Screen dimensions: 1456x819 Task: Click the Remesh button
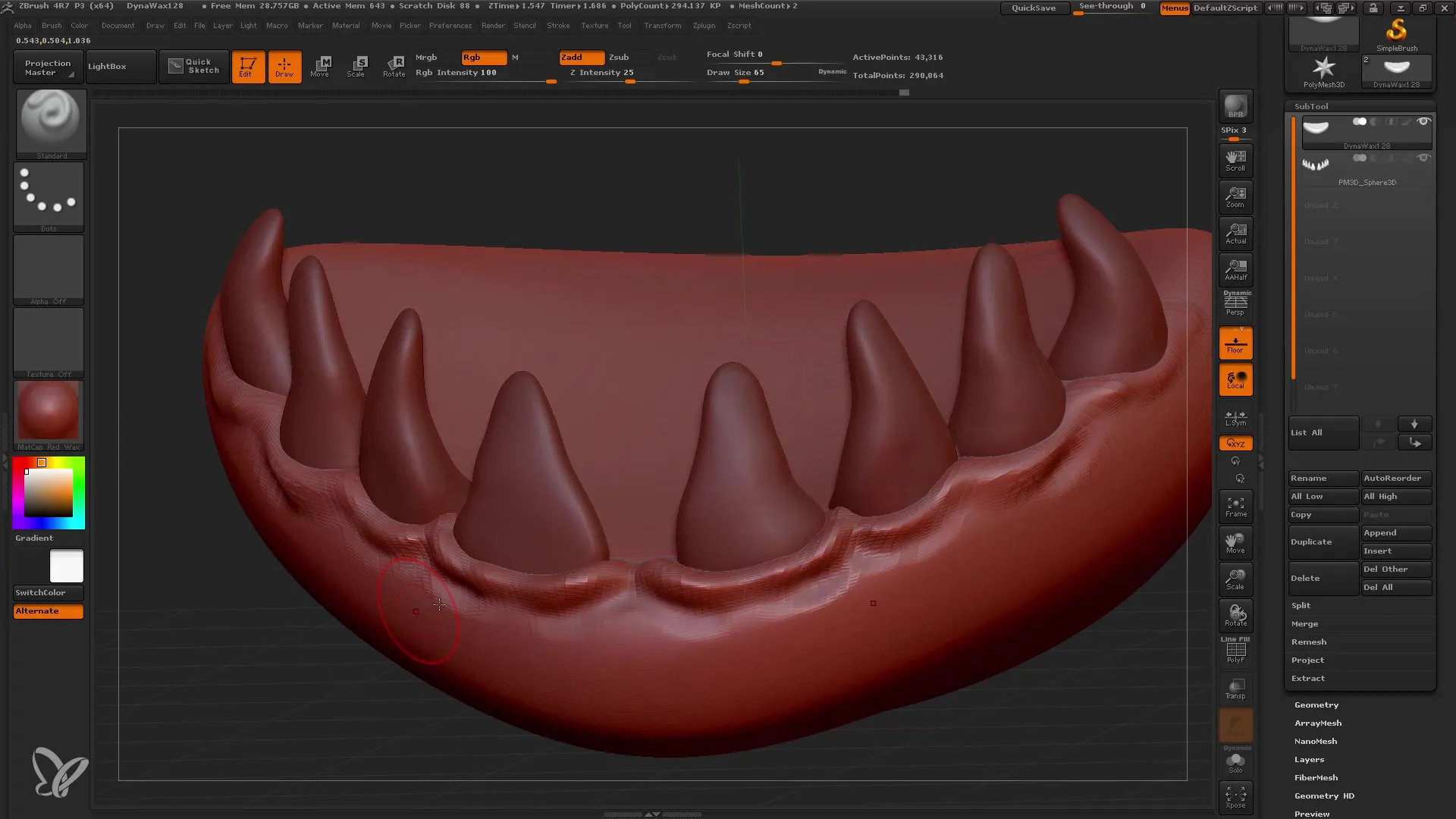click(1308, 641)
